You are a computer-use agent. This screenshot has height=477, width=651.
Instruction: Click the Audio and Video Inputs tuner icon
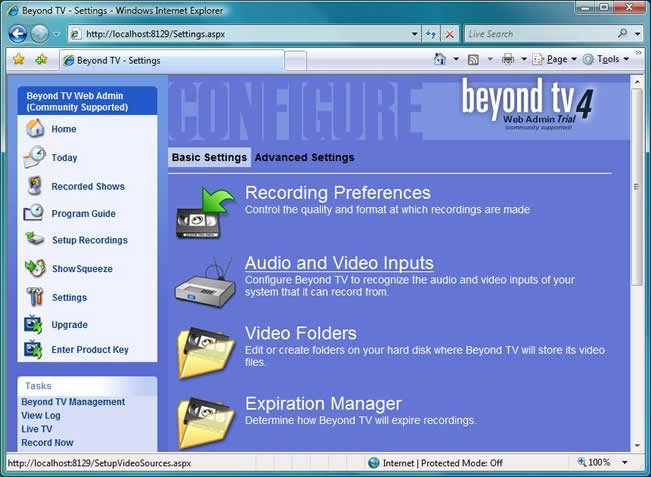[x=205, y=283]
